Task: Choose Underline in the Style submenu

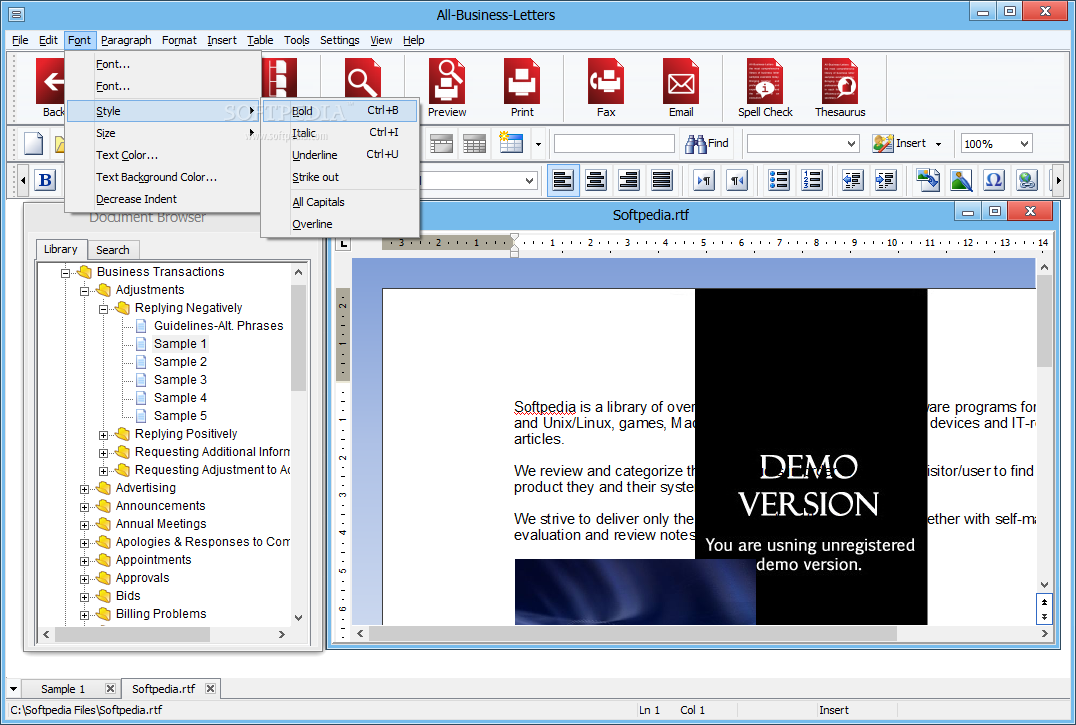Action: click(340, 154)
